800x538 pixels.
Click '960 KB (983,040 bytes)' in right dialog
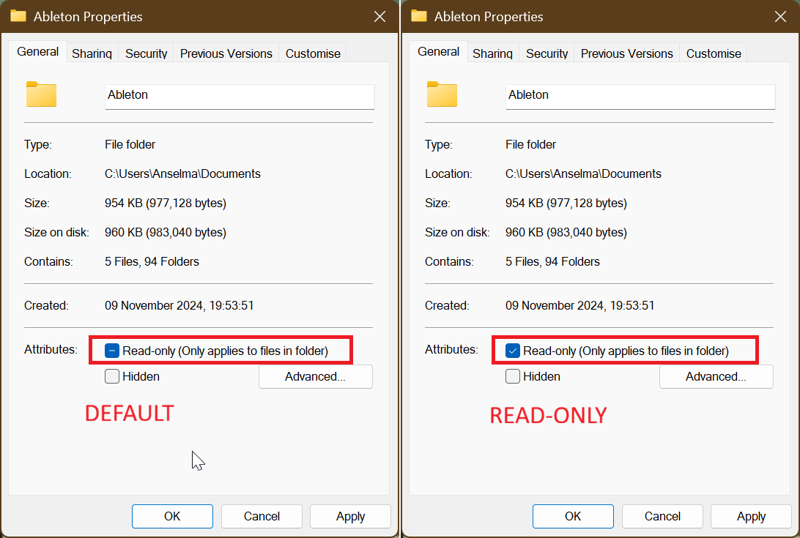click(566, 232)
